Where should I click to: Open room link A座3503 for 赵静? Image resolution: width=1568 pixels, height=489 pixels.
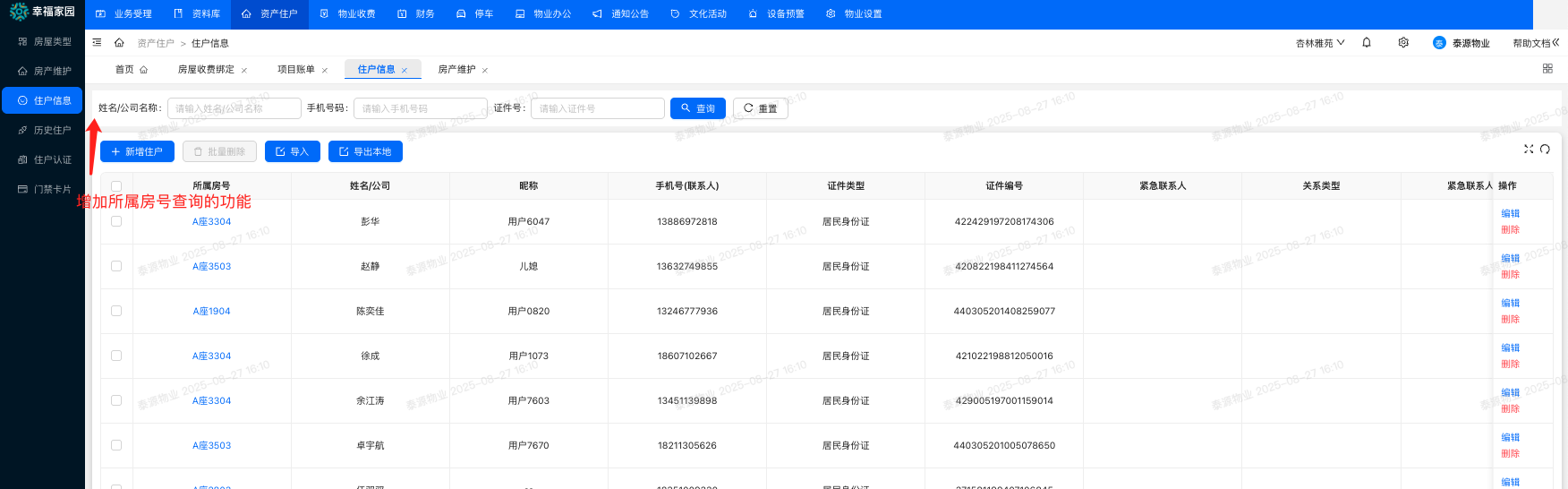point(211,266)
